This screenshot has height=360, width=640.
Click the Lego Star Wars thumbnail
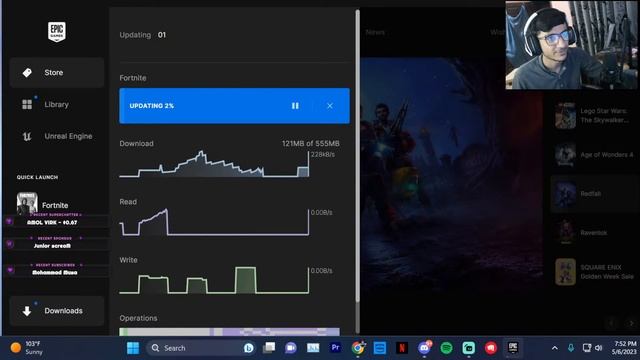(x=565, y=116)
